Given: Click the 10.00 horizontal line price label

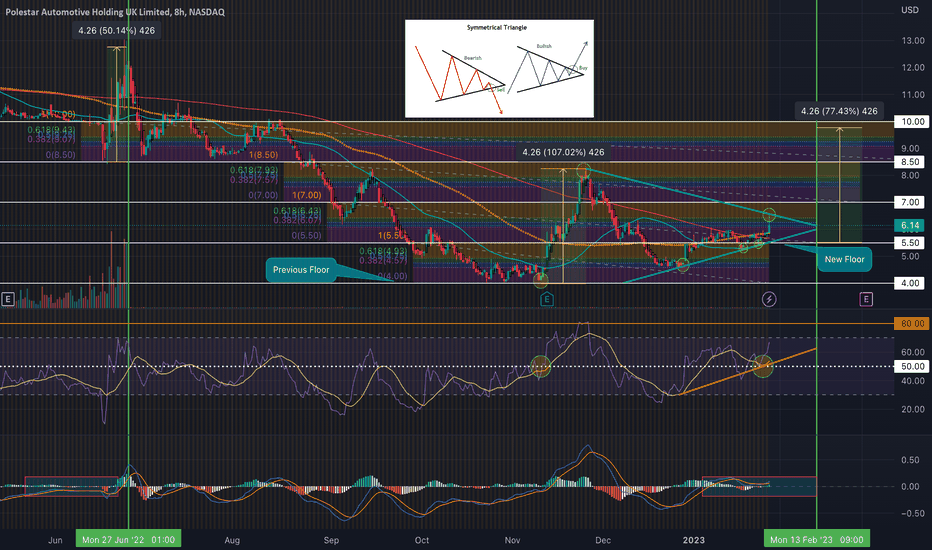Looking at the screenshot, I should coord(912,121).
